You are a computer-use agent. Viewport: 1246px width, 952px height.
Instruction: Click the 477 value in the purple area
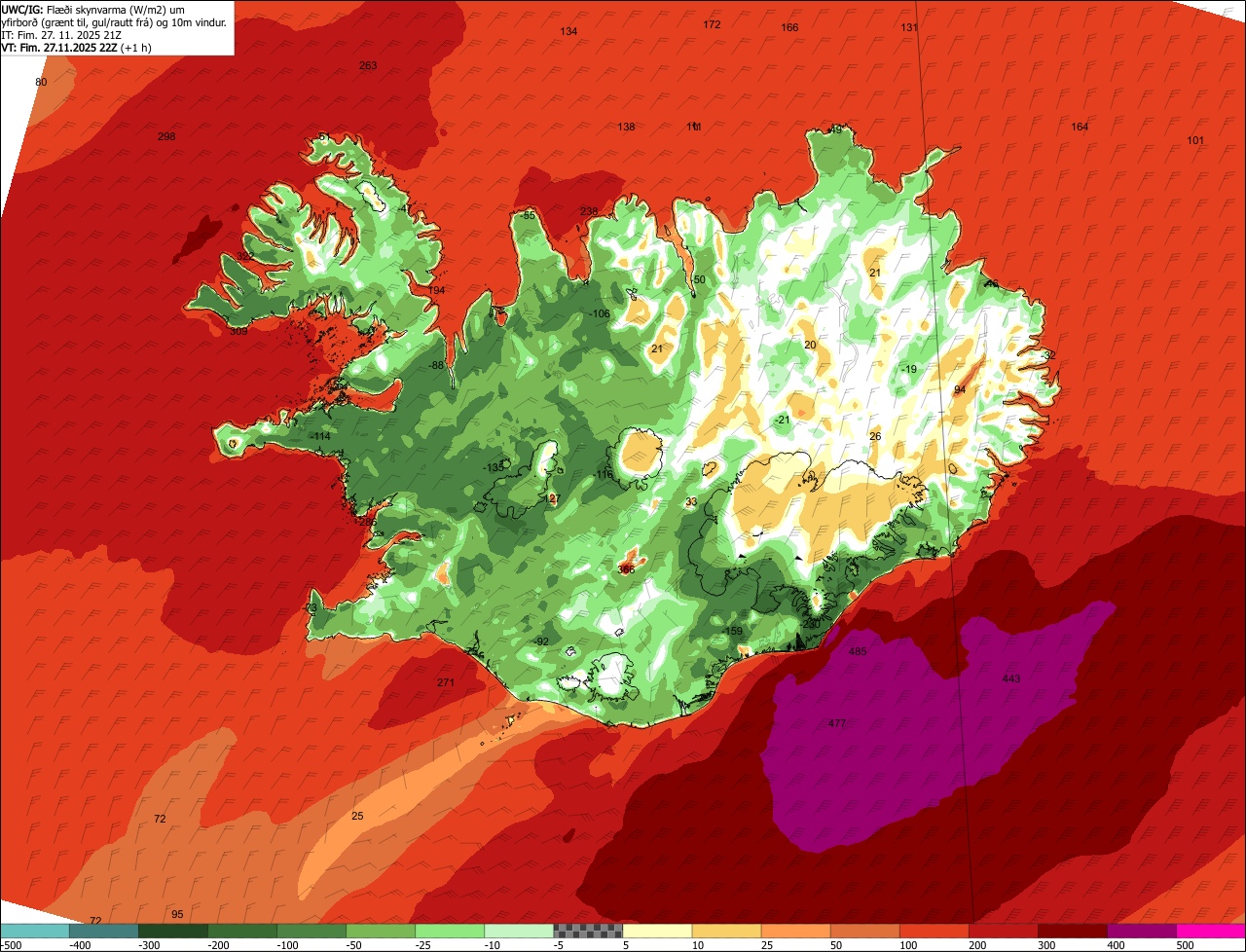(836, 723)
